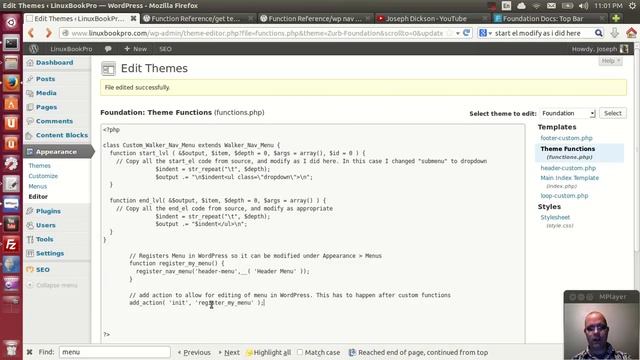Open the Users menu item
The height and width of the screenshot is (360, 640).
[x=46, y=225]
